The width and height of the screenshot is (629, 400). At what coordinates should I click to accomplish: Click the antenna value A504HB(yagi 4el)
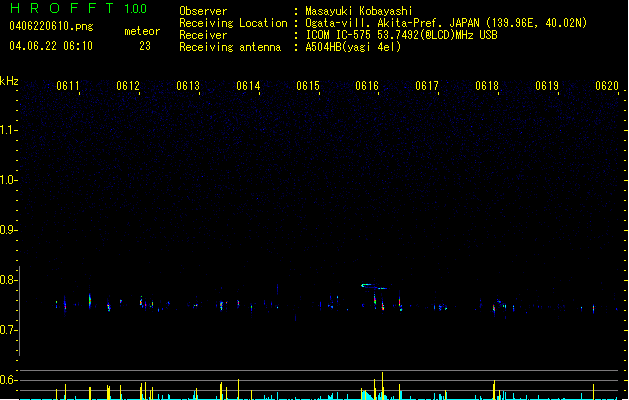pyautogui.click(x=353, y=47)
